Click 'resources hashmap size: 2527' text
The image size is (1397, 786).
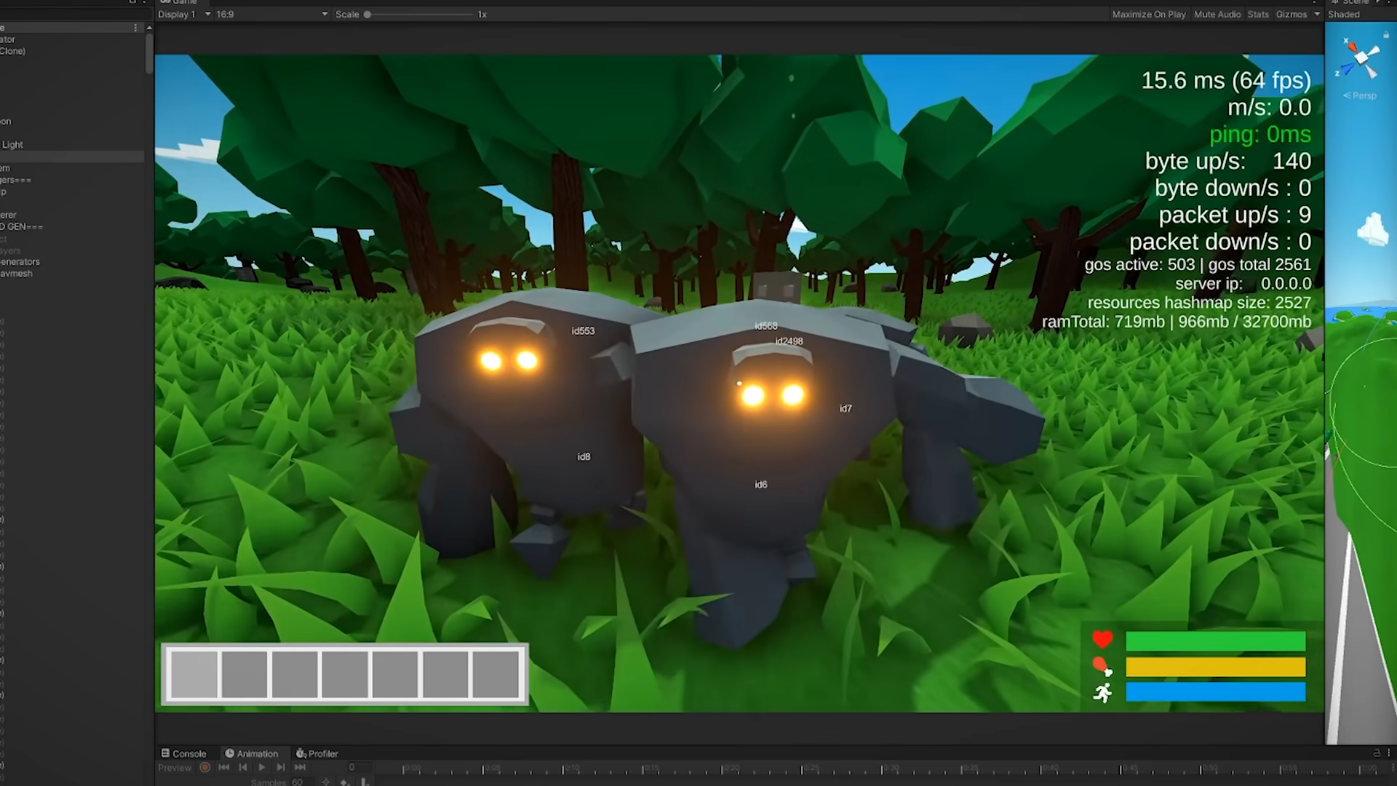click(1199, 303)
